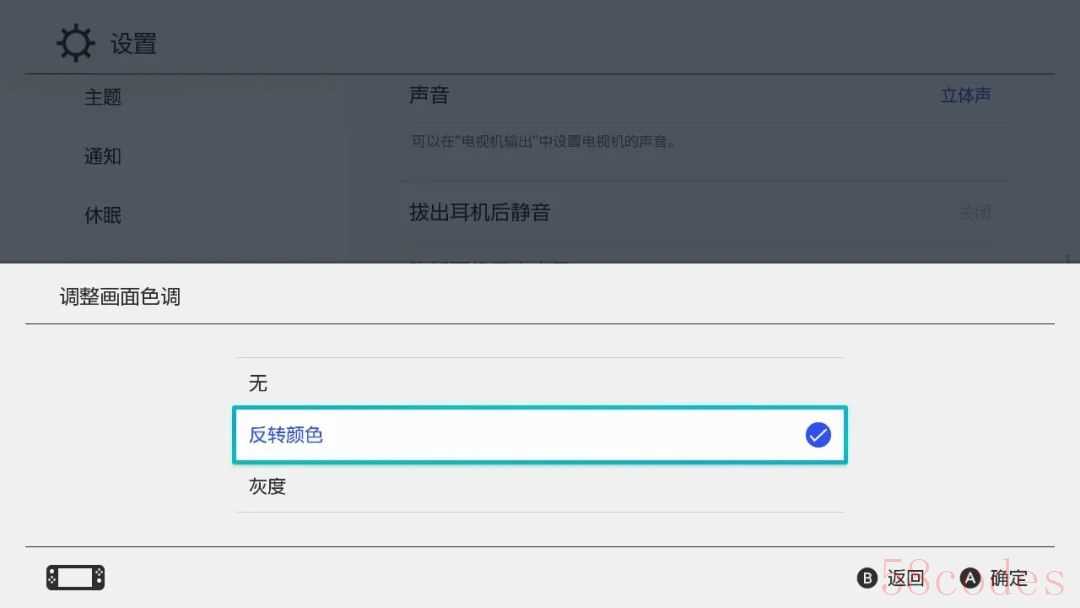Toggle the faint value beside 拔出耳机后静音
The height and width of the screenshot is (608, 1080).
coord(975,213)
